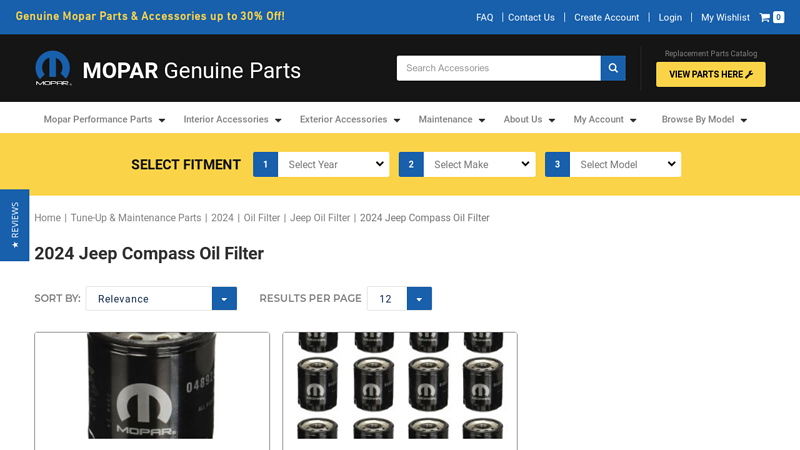Image resolution: width=800 pixels, height=450 pixels.
Task: Open the Select Model dropdown
Action: pos(625,164)
